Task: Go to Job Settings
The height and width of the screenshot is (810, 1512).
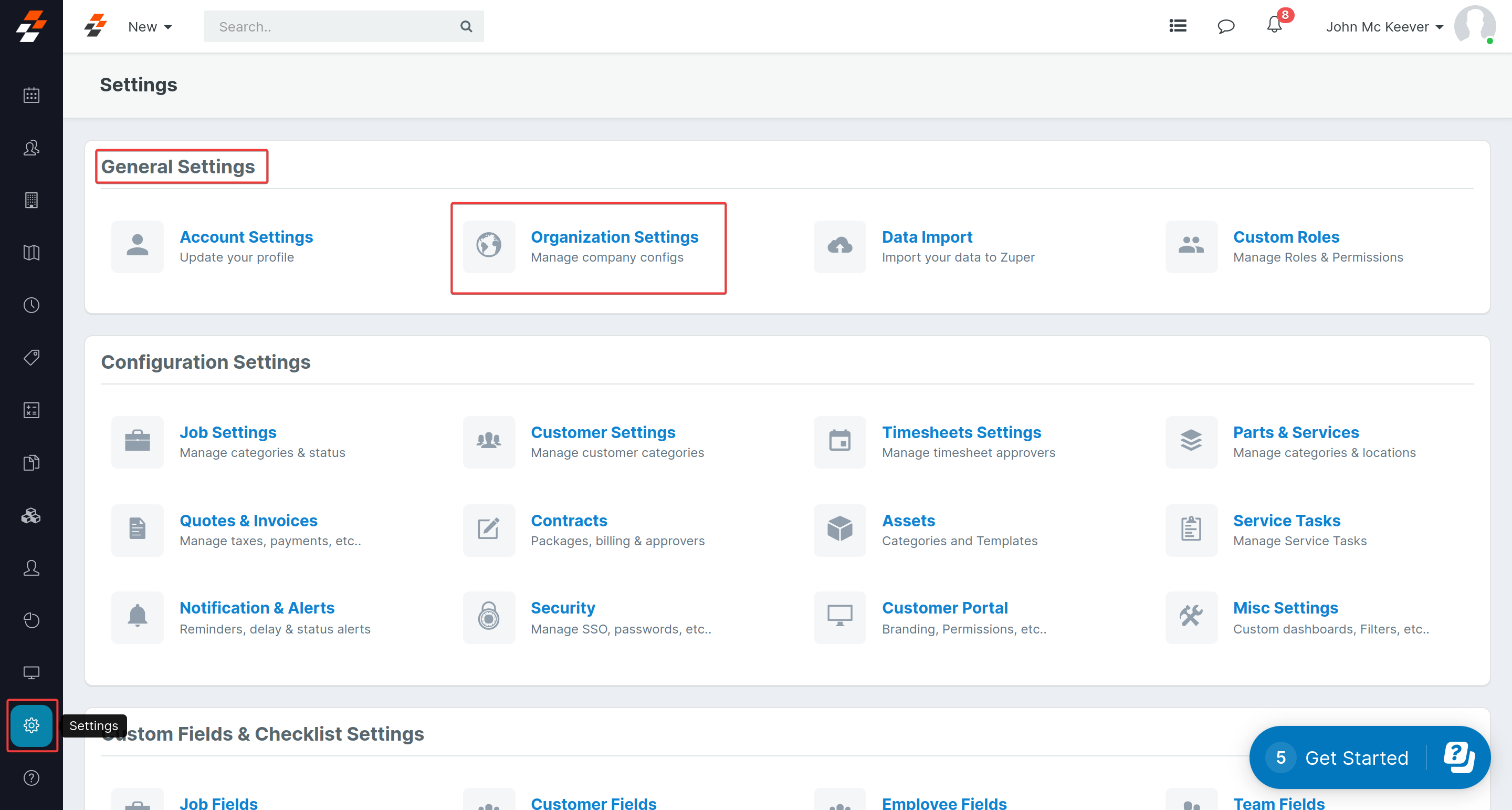Action: [228, 432]
